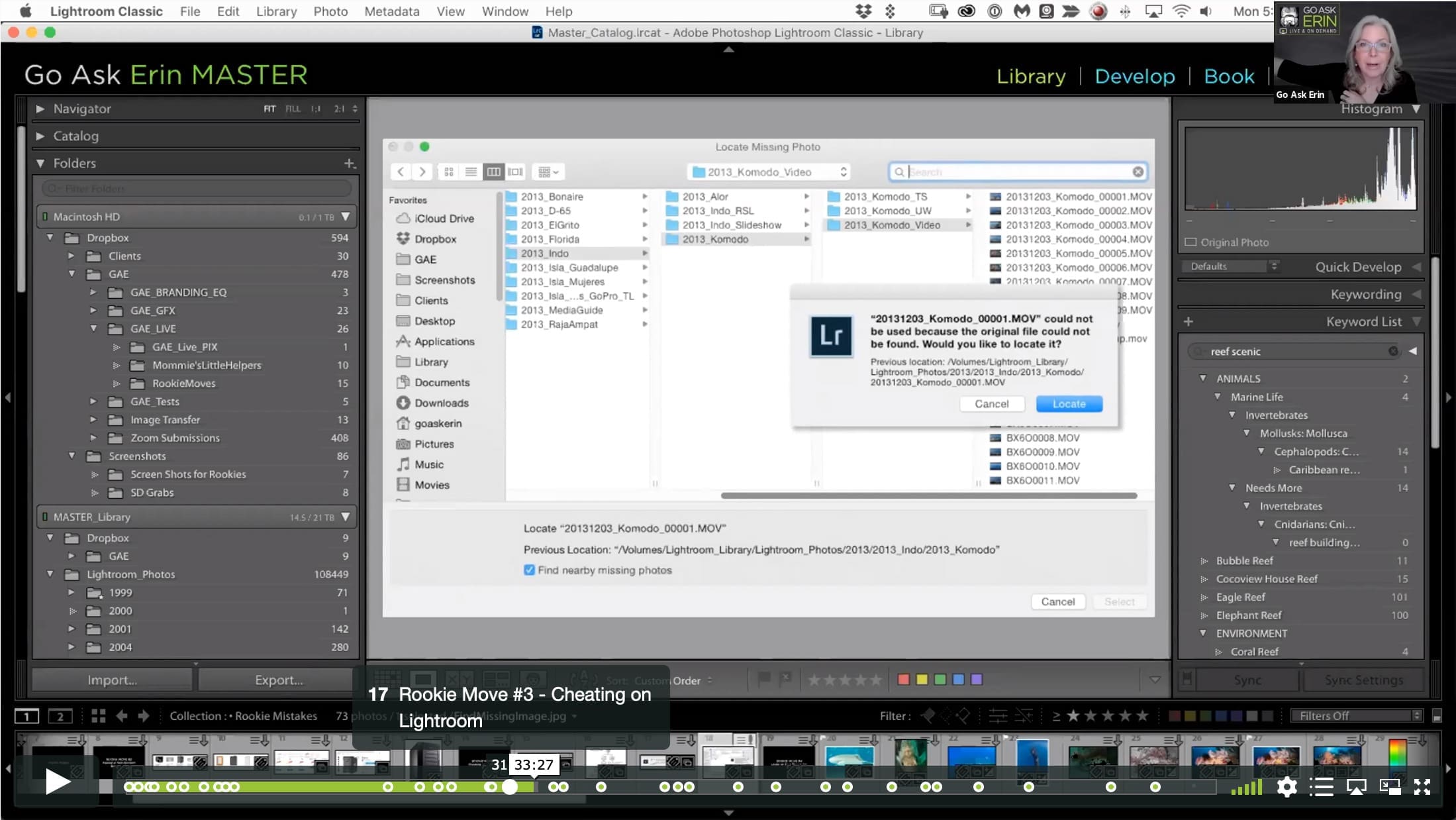The height and width of the screenshot is (820, 1456).
Task: Enable picture-in-picture for the video
Action: tap(1390, 787)
